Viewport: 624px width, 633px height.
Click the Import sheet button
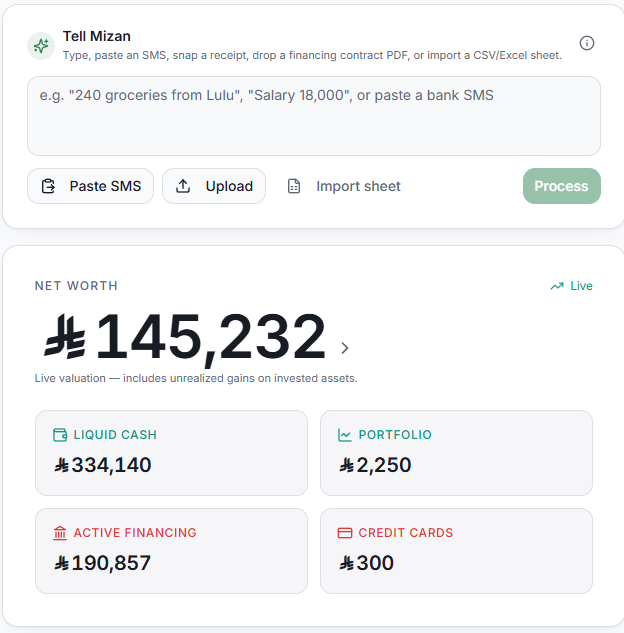[x=344, y=186]
